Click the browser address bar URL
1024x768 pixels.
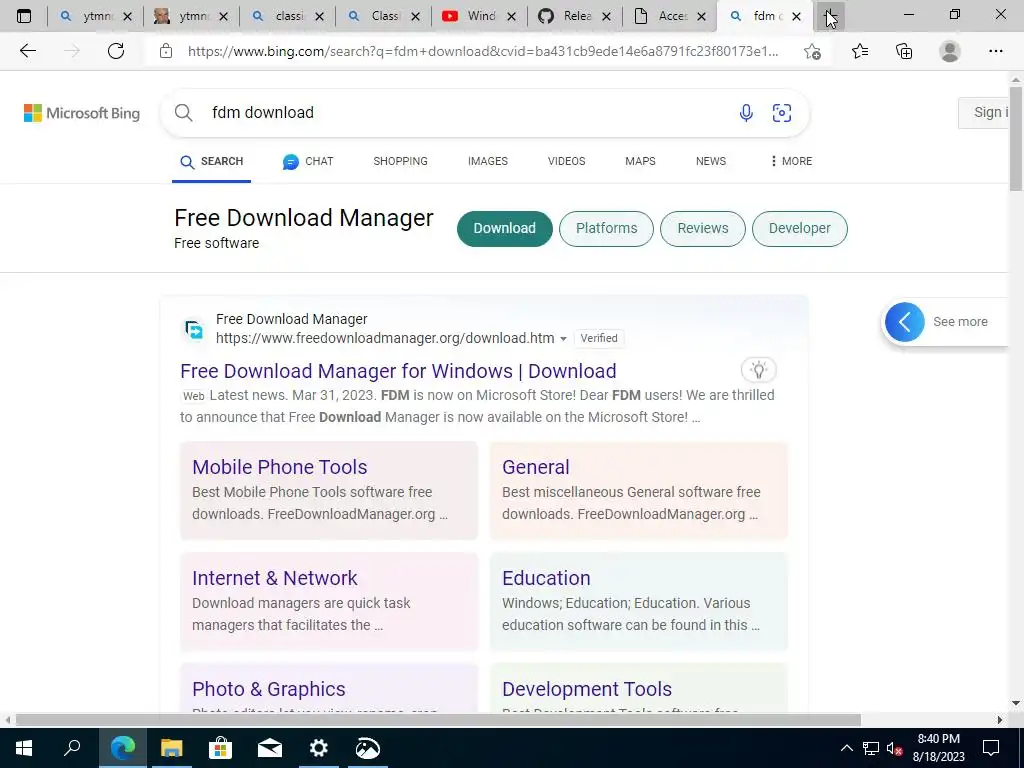point(483,52)
